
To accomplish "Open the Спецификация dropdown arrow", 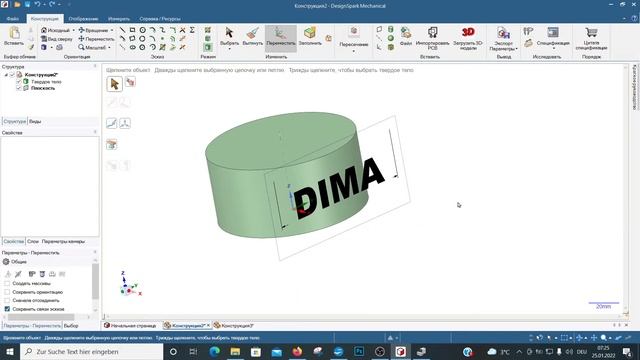I will (x=553, y=49).
